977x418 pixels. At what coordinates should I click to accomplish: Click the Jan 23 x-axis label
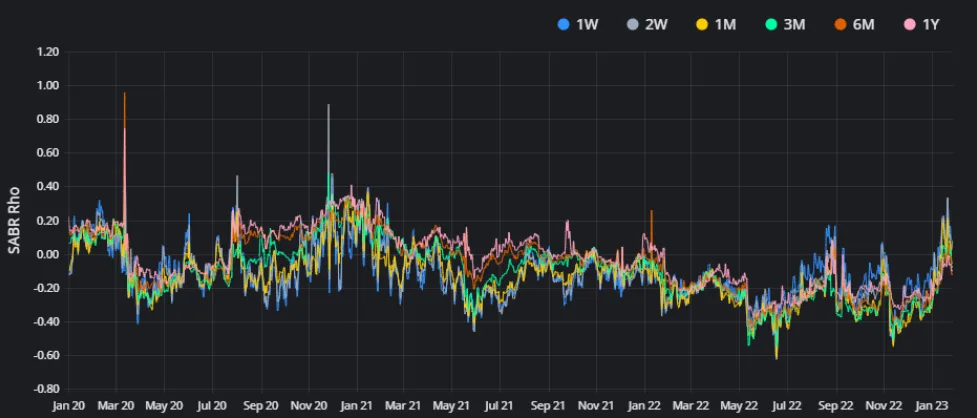(x=932, y=404)
